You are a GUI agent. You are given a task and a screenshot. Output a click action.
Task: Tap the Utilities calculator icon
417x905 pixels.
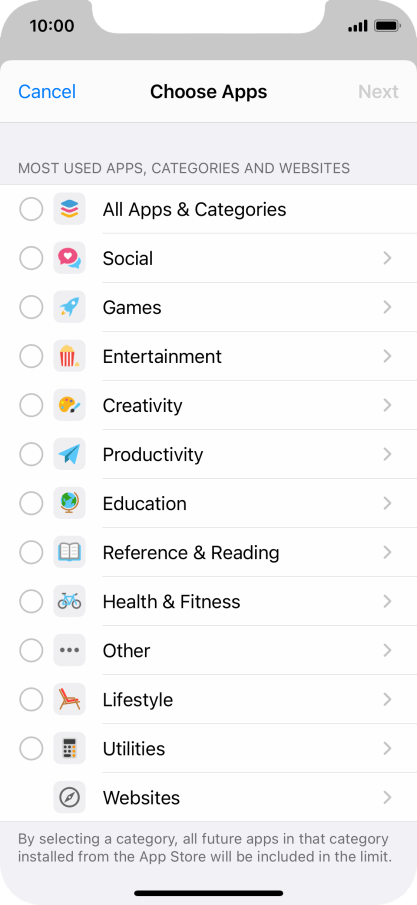(69, 749)
